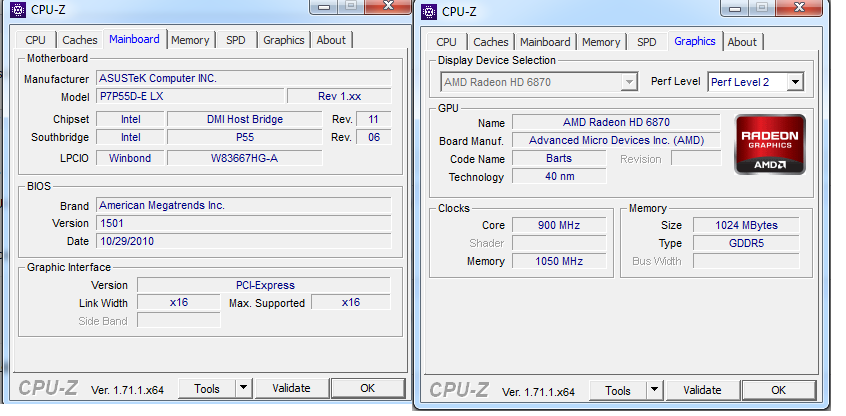Click Validate button in right window
This screenshot has width=846, height=416.
702,390
